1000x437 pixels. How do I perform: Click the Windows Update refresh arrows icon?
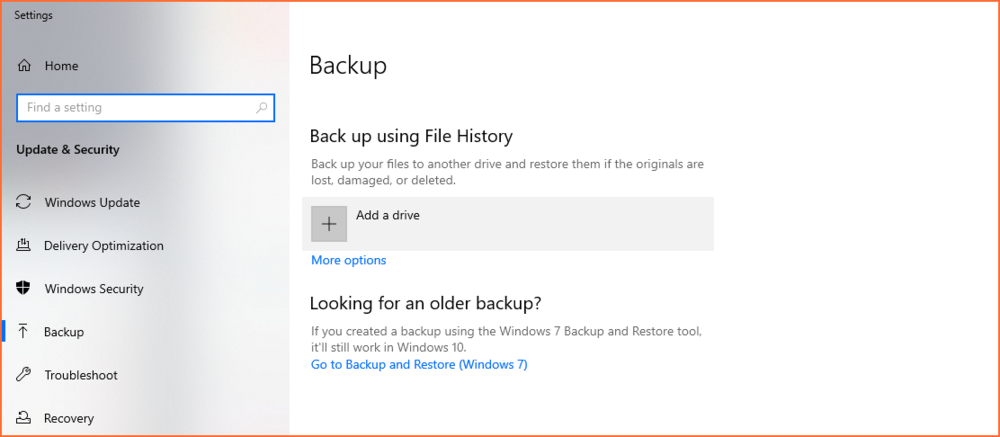[x=24, y=202]
